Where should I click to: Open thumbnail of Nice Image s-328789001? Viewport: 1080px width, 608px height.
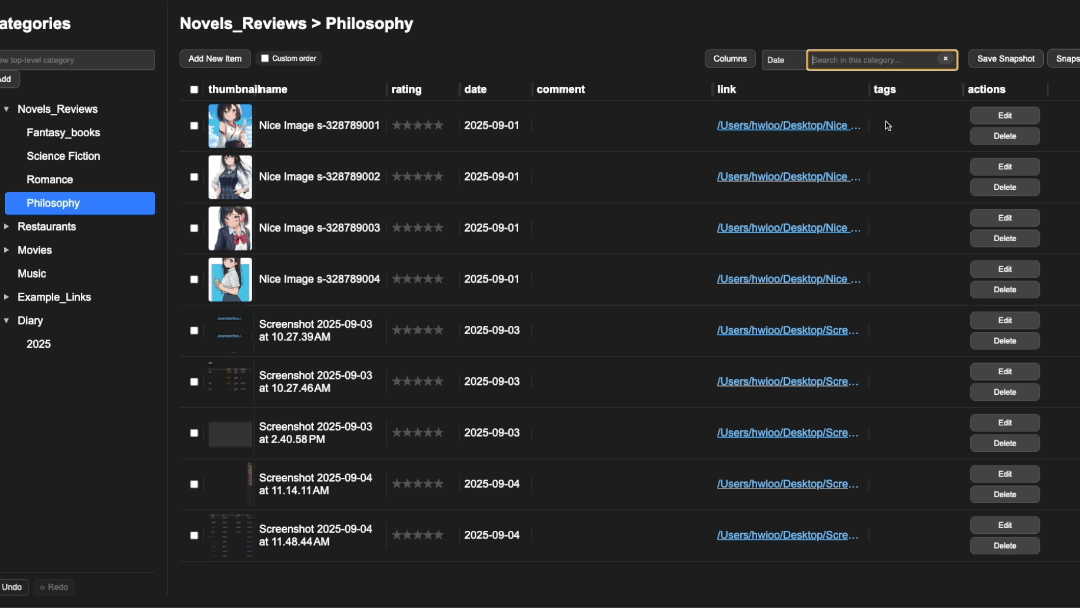click(x=230, y=126)
